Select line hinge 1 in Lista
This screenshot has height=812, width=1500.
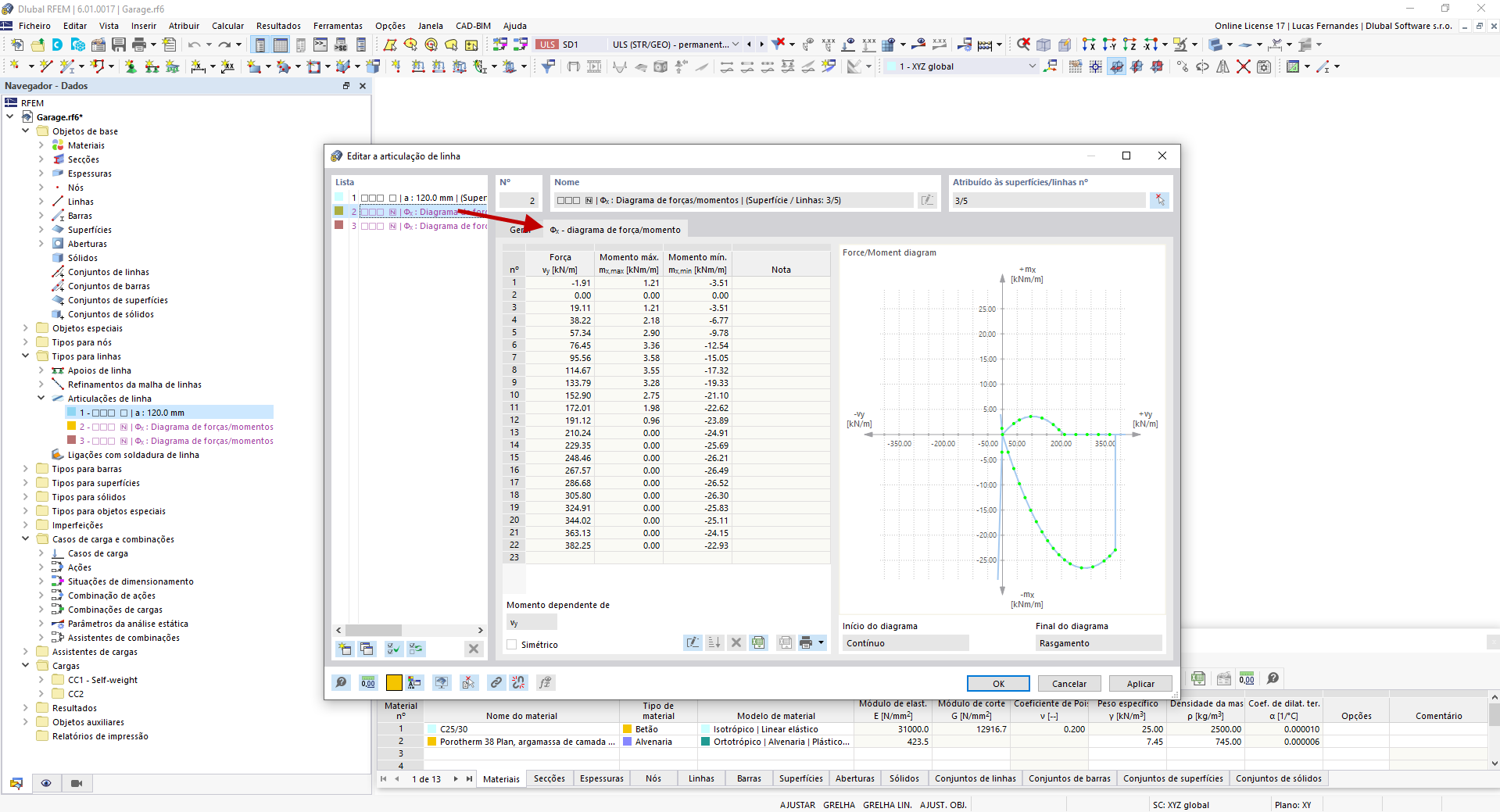click(x=410, y=198)
